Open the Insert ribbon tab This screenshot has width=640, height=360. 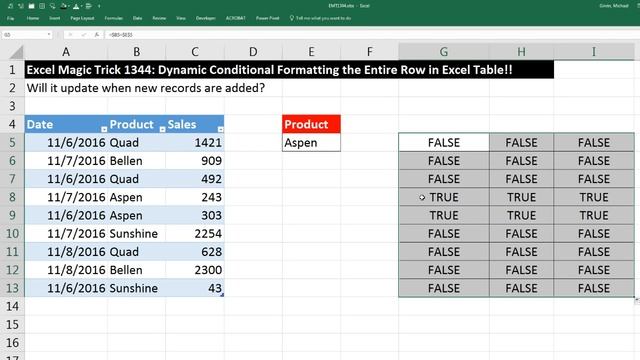click(54, 18)
